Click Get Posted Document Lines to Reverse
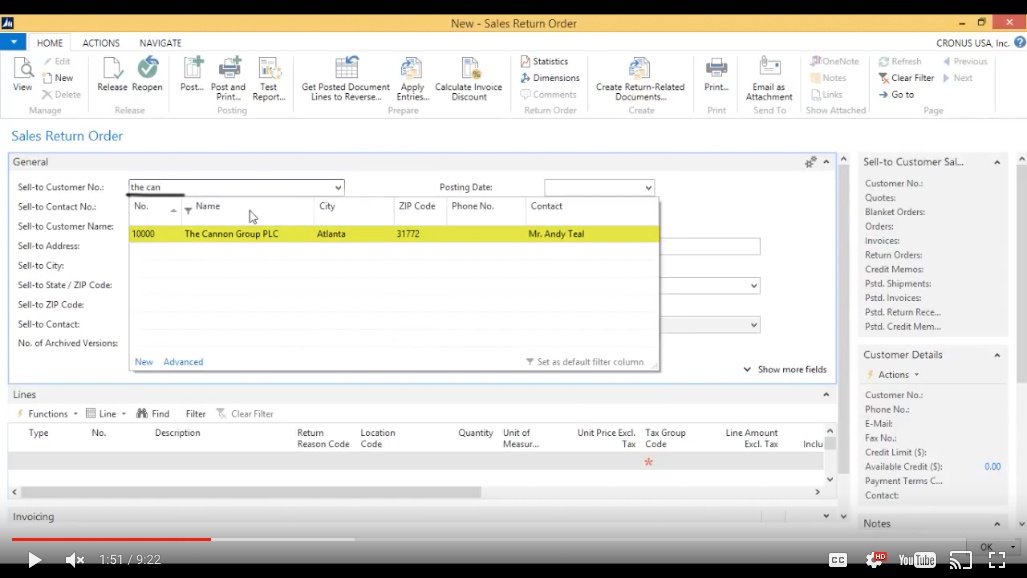This screenshot has height=578, width=1027. coord(345,79)
